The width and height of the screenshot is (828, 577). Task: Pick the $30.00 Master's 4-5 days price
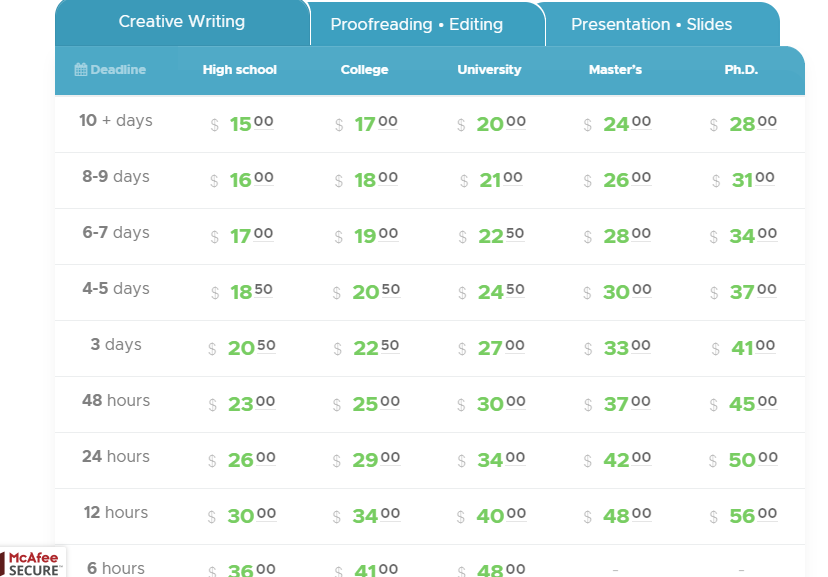617,292
